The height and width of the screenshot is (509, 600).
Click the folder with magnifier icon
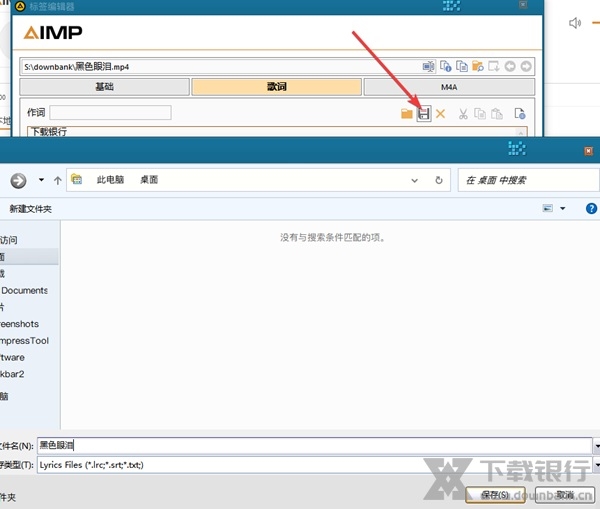tap(478, 66)
